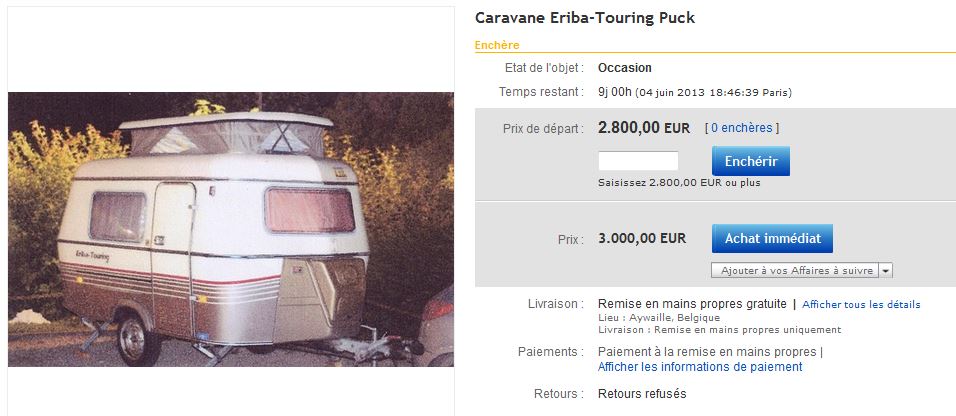Click the Caravane Eriba-Touring Puck title
Image resolution: width=956 pixels, height=416 pixels.
pyautogui.click(x=585, y=18)
